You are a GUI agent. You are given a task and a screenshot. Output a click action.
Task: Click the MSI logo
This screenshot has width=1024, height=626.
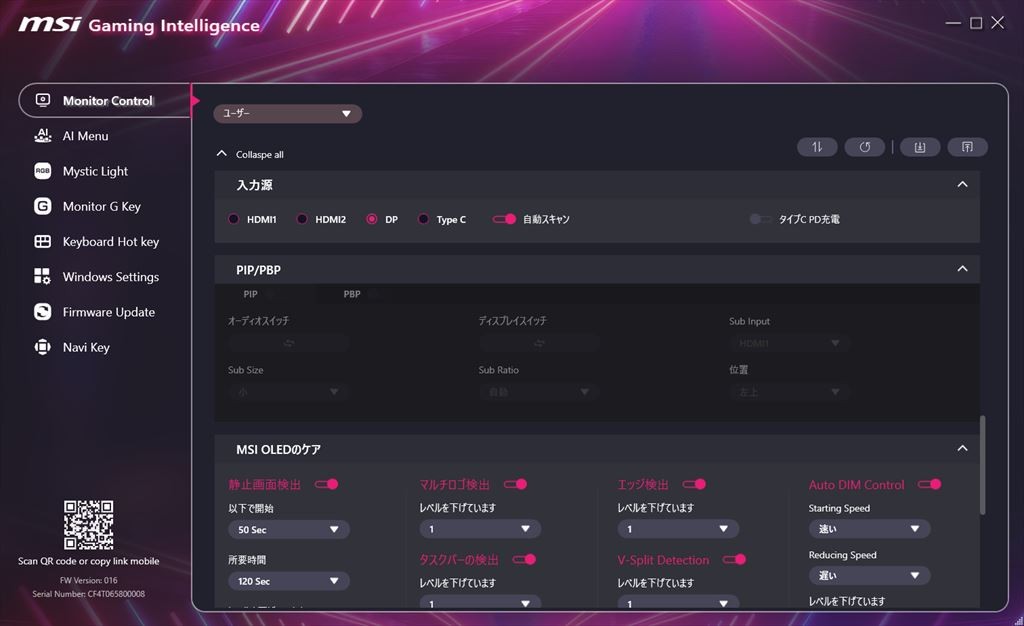coord(50,24)
